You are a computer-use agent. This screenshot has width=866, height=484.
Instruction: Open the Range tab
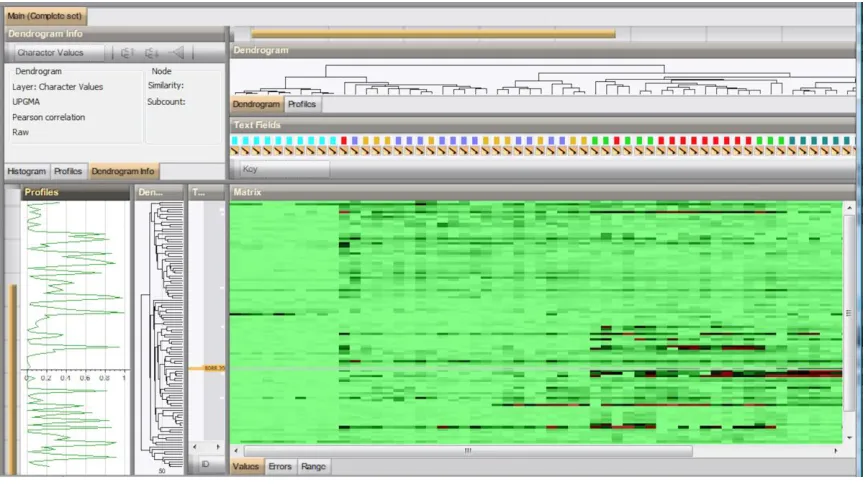(x=314, y=466)
